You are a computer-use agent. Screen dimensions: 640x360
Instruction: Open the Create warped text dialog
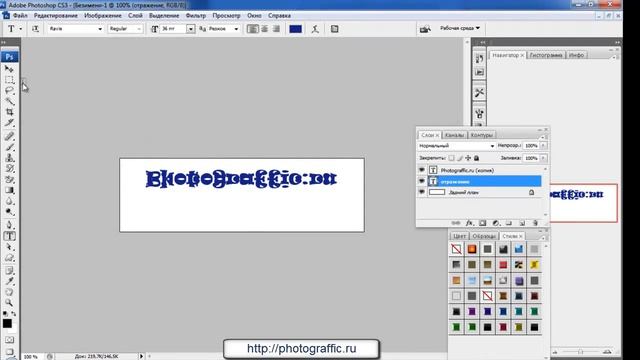[315, 29]
